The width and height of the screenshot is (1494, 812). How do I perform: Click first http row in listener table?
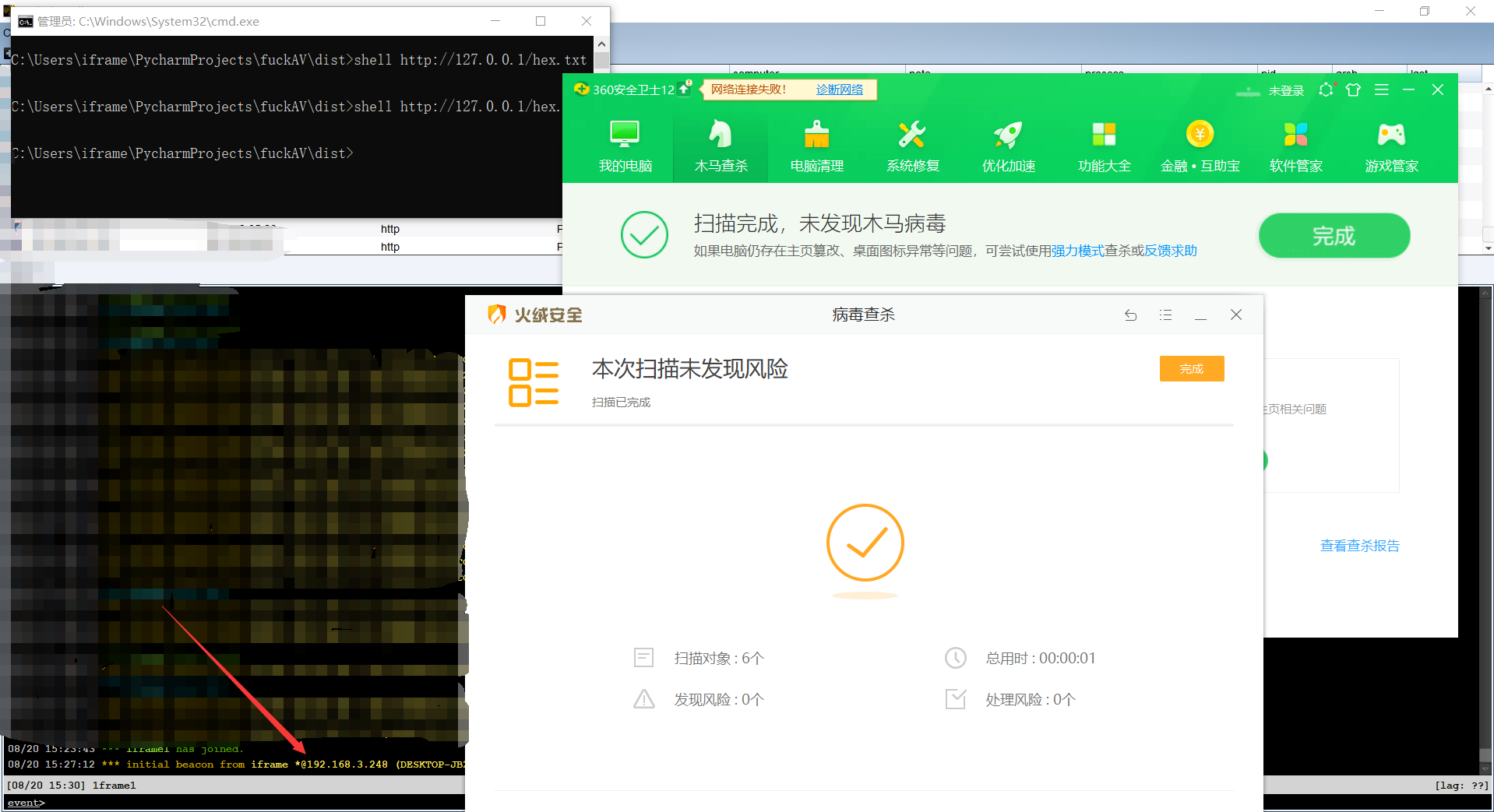click(x=389, y=229)
